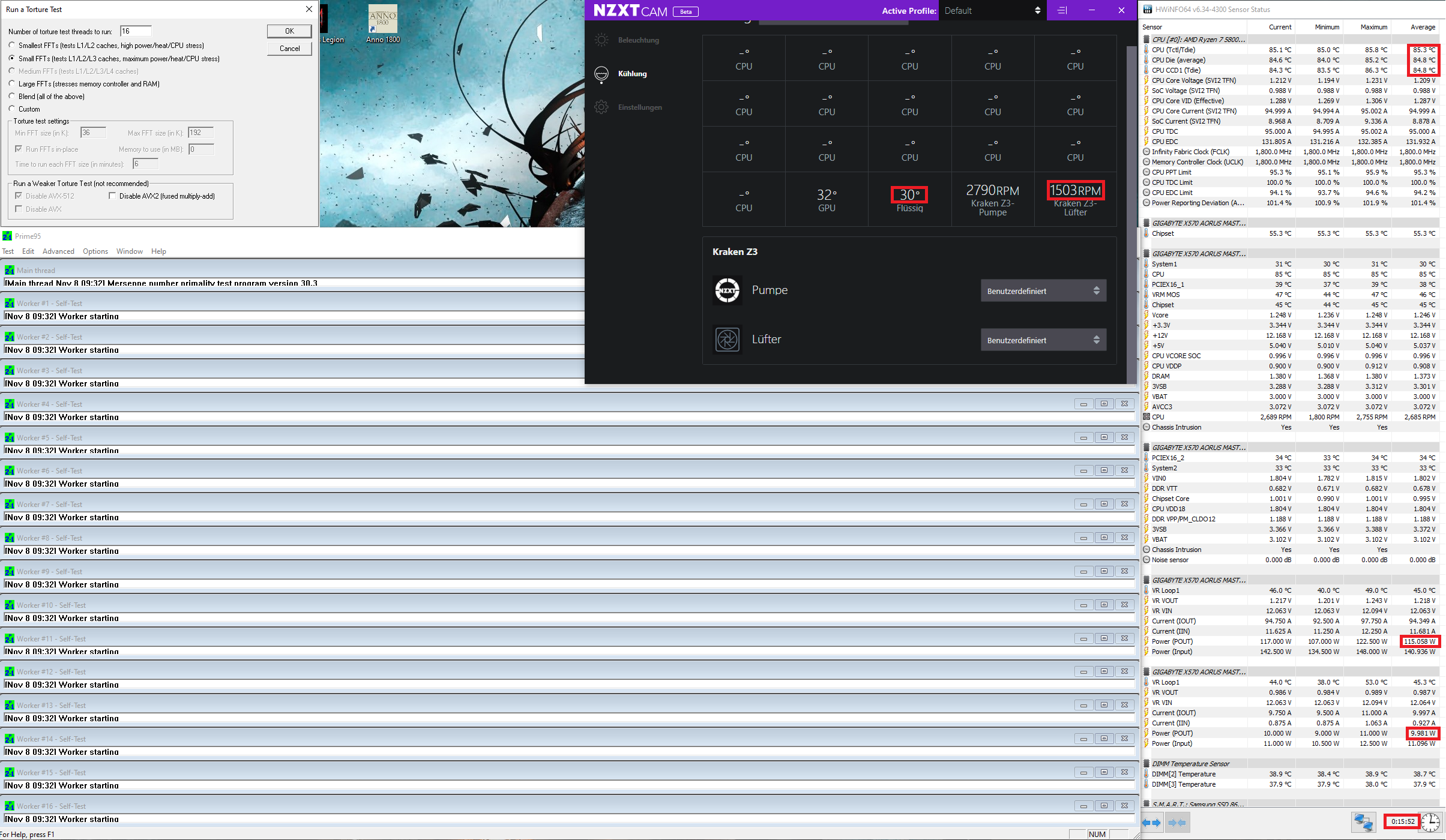Open Einstellungen gear in NZXT CAM sidebar
Image resolution: width=1446 pixels, height=840 pixels.
tap(601, 107)
